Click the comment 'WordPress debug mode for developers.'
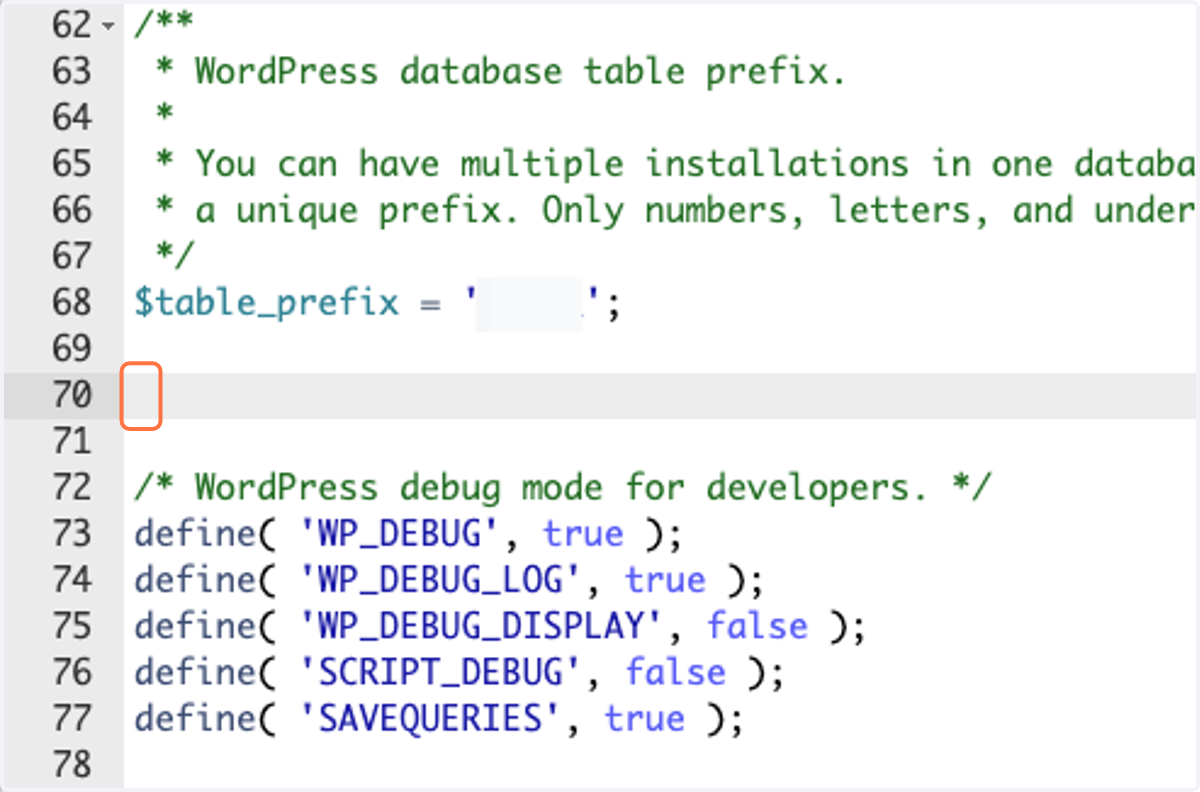This screenshot has width=1200, height=792. pyautogui.click(x=564, y=488)
